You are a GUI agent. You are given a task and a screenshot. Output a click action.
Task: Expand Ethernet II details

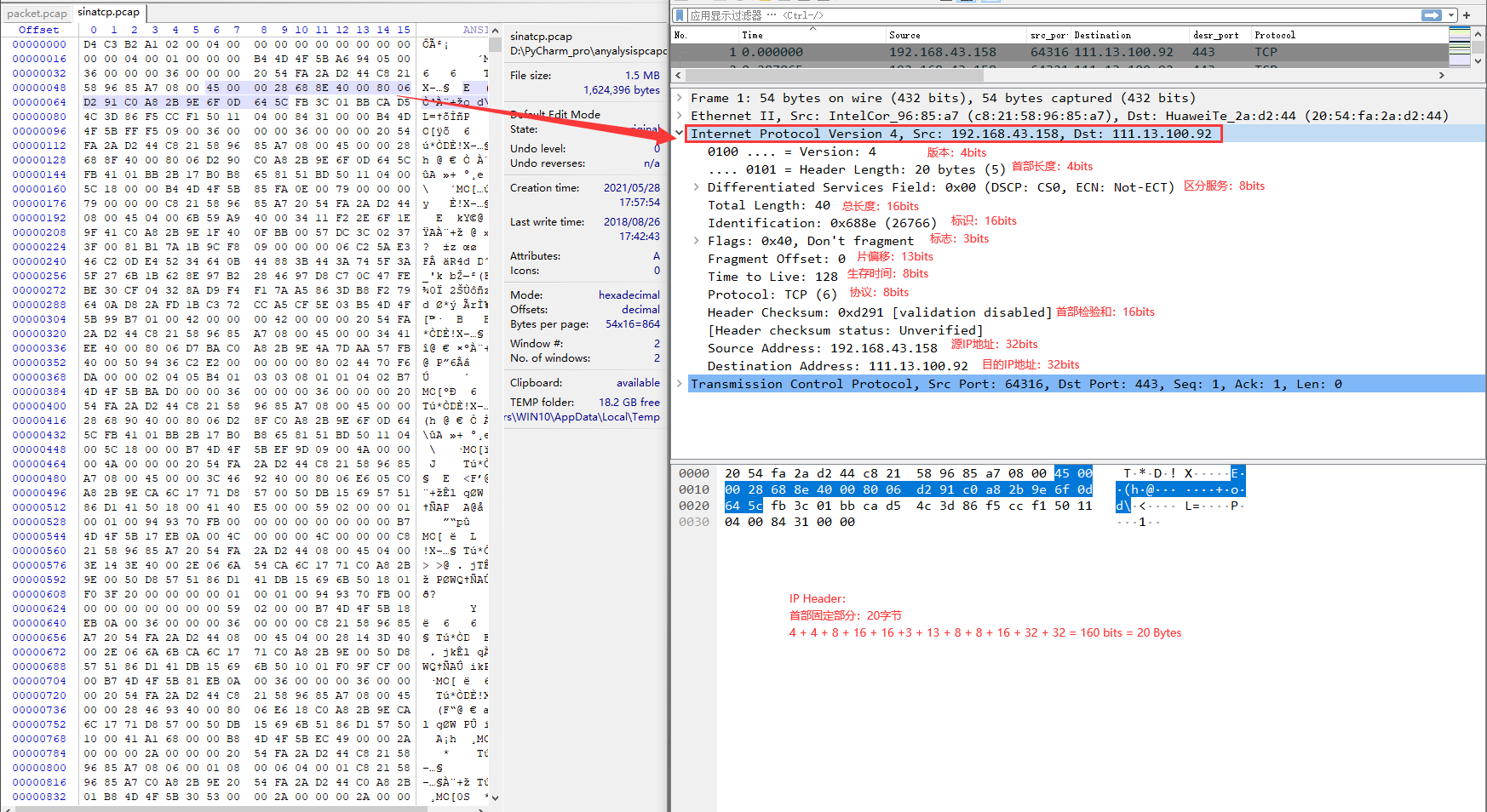pyautogui.click(x=680, y=116)
